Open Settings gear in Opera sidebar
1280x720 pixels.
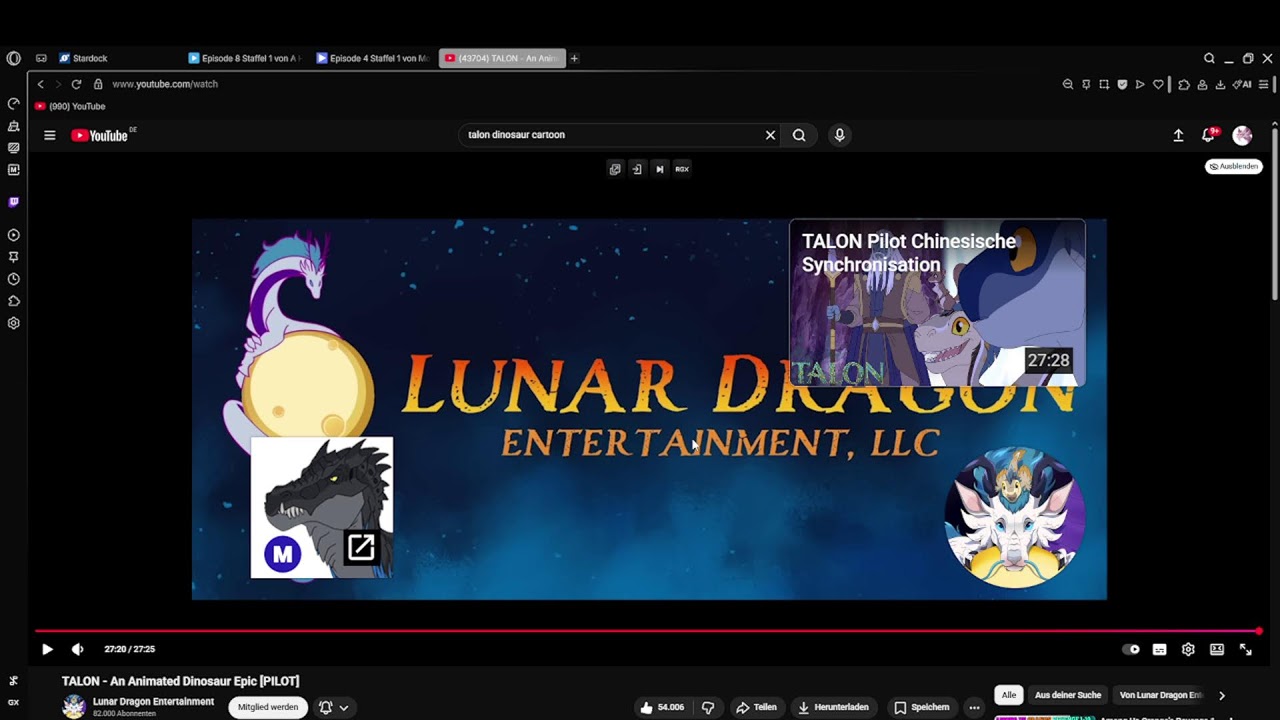click(x=13, y=323)
